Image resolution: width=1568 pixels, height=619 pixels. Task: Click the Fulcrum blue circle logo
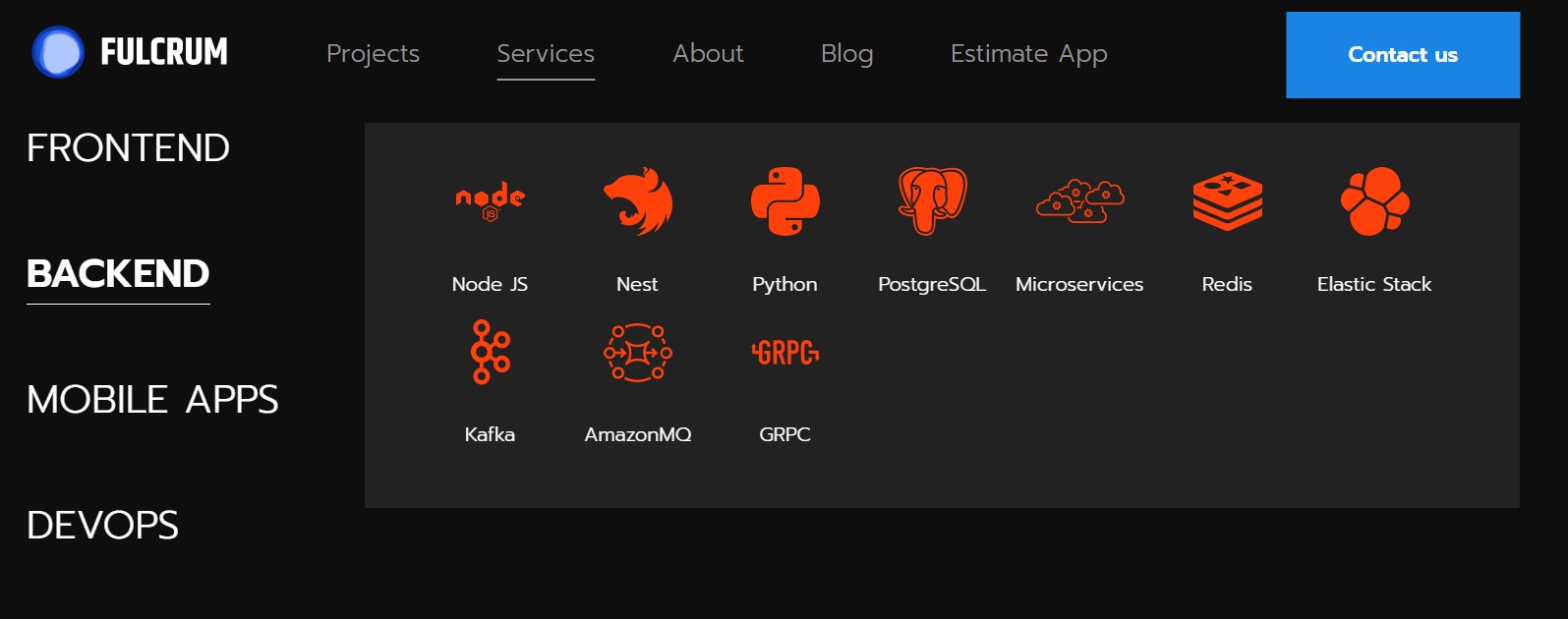[58, 52]
